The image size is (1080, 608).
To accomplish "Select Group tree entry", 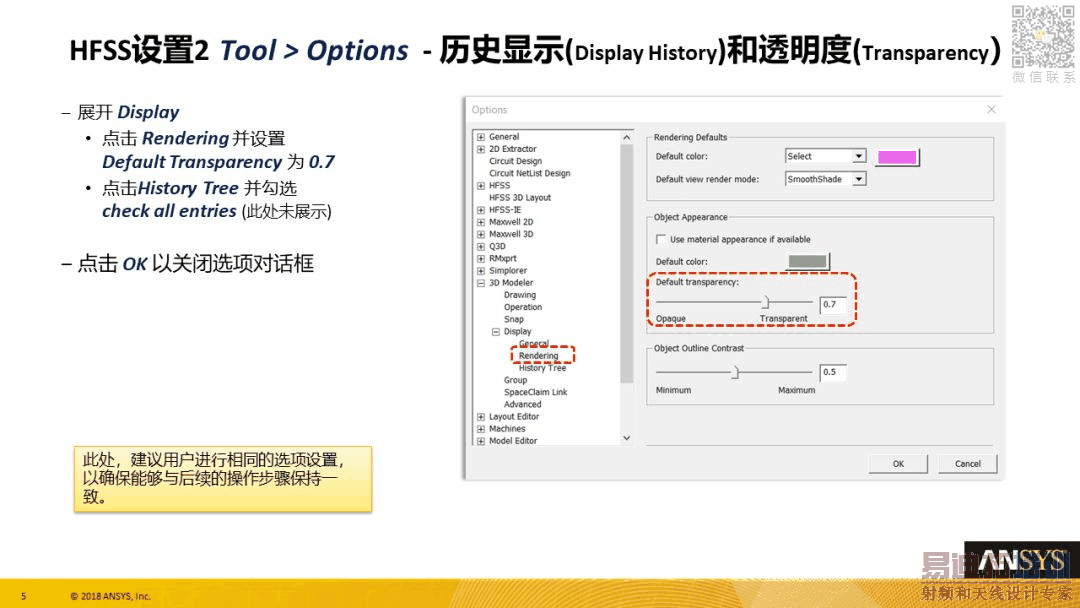I will [x=515, y=380].
